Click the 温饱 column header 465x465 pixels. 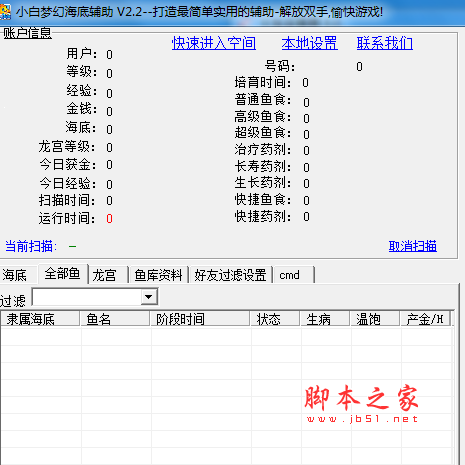click(x=375, y=319)
